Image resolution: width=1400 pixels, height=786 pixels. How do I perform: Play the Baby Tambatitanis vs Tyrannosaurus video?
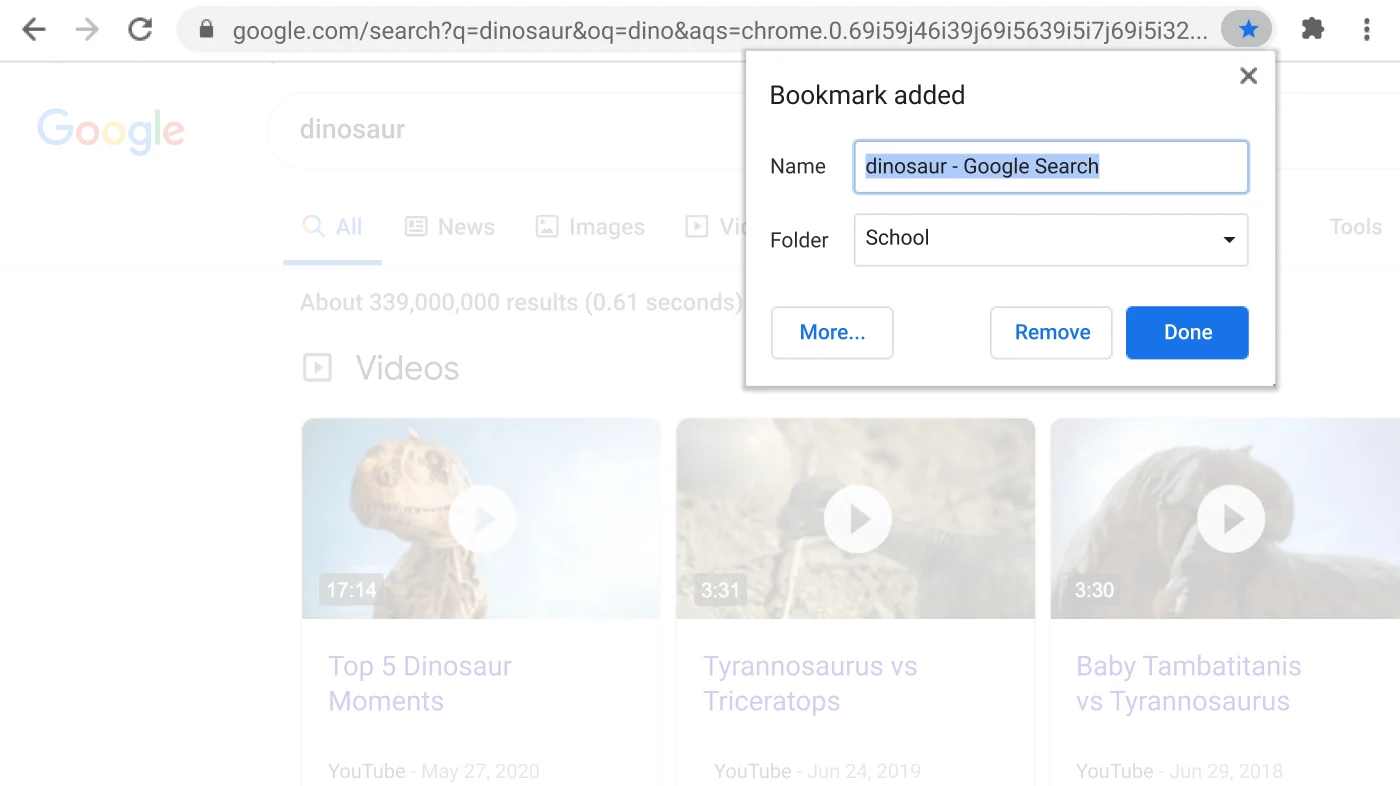(1230, 518)
